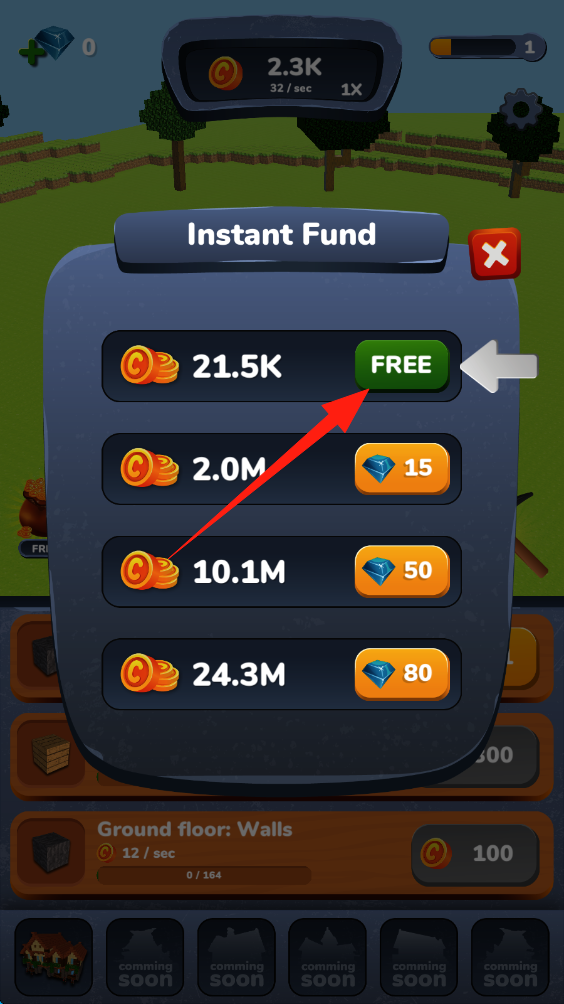Tap the green plus to add gems
This screenshot has width=564, height=1004.
point(31,53)
